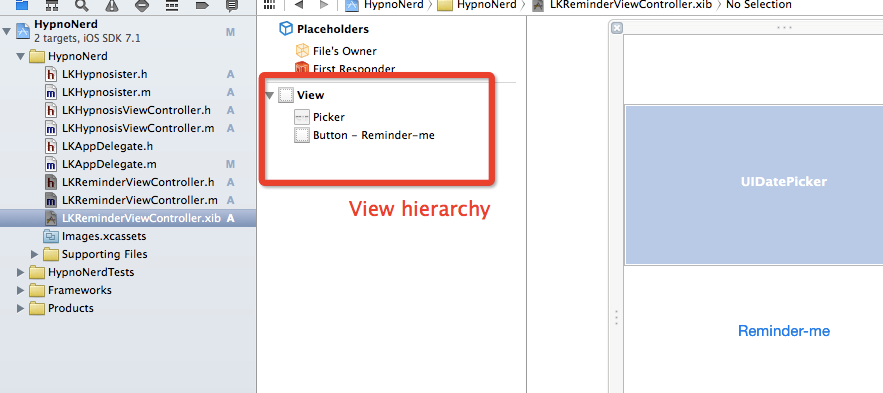883x393 pixels.
Task: Open the Log navigator speech-bubble icon
Action: point(231,5)
